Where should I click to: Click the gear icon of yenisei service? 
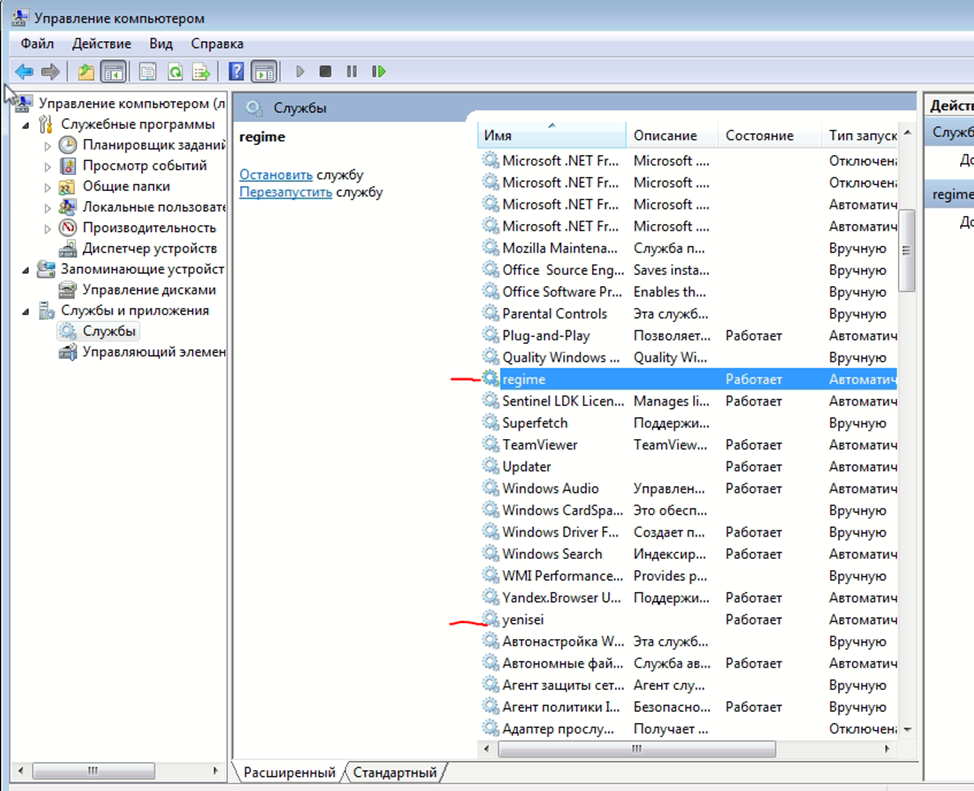click(491, 619)
